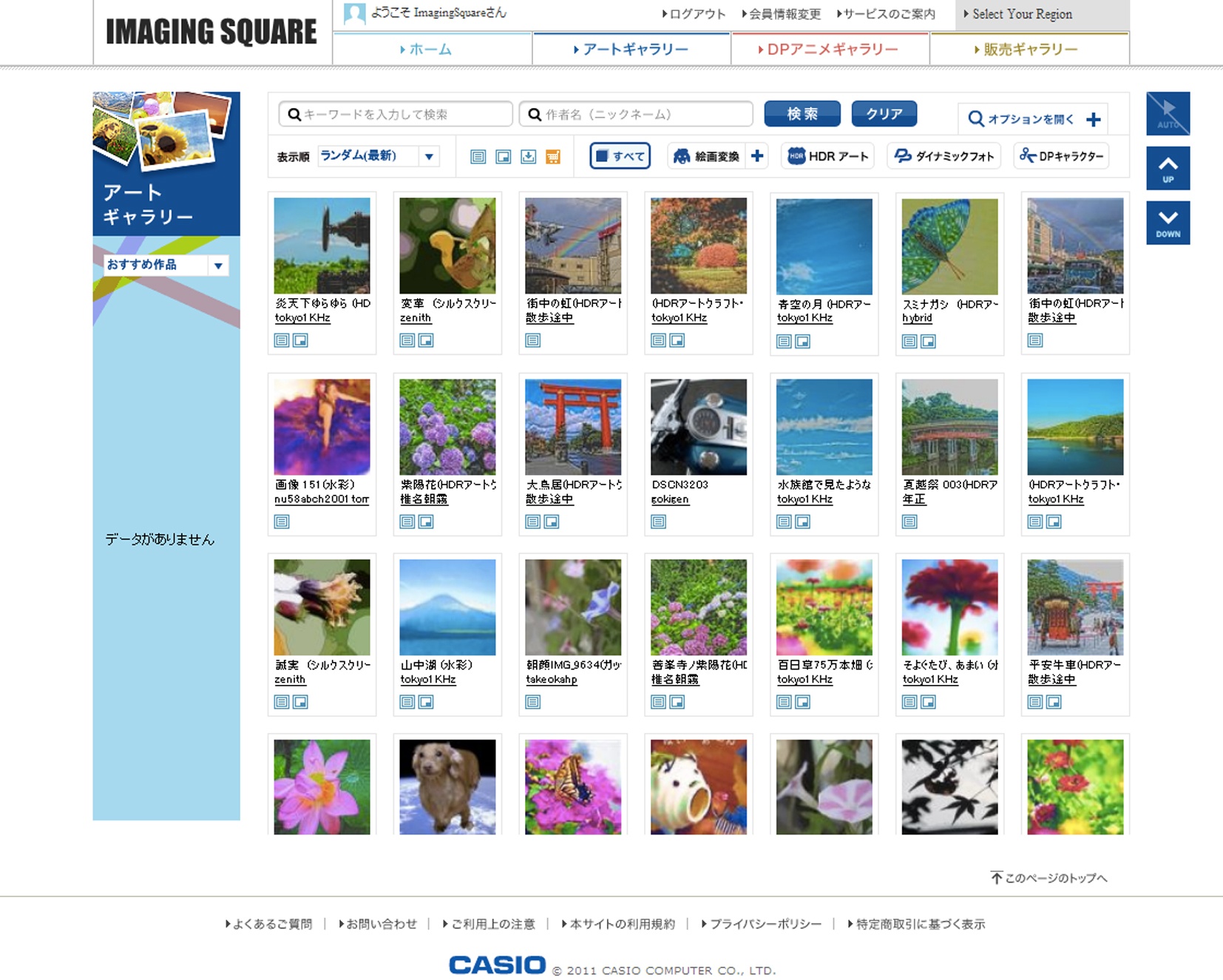The image size is (1223, 980).
Task: Open the お問い合わせ footer link
Action: click(x=378, y=924)
